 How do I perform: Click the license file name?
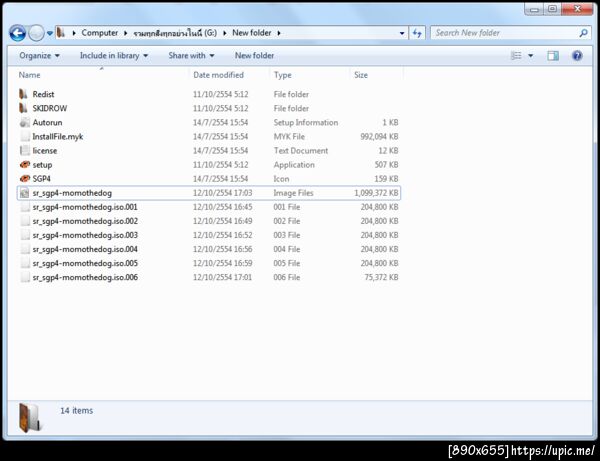point(45,151)
